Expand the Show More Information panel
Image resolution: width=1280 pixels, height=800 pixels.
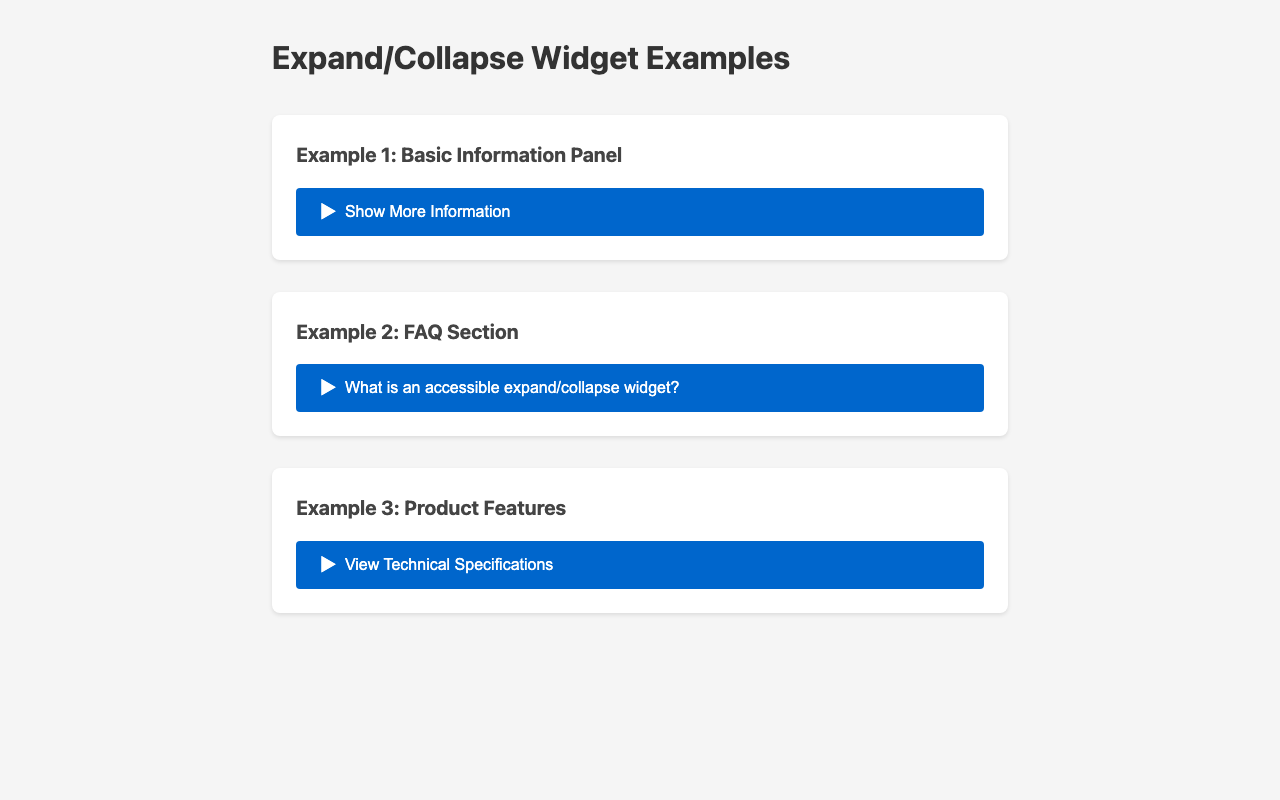640,212
